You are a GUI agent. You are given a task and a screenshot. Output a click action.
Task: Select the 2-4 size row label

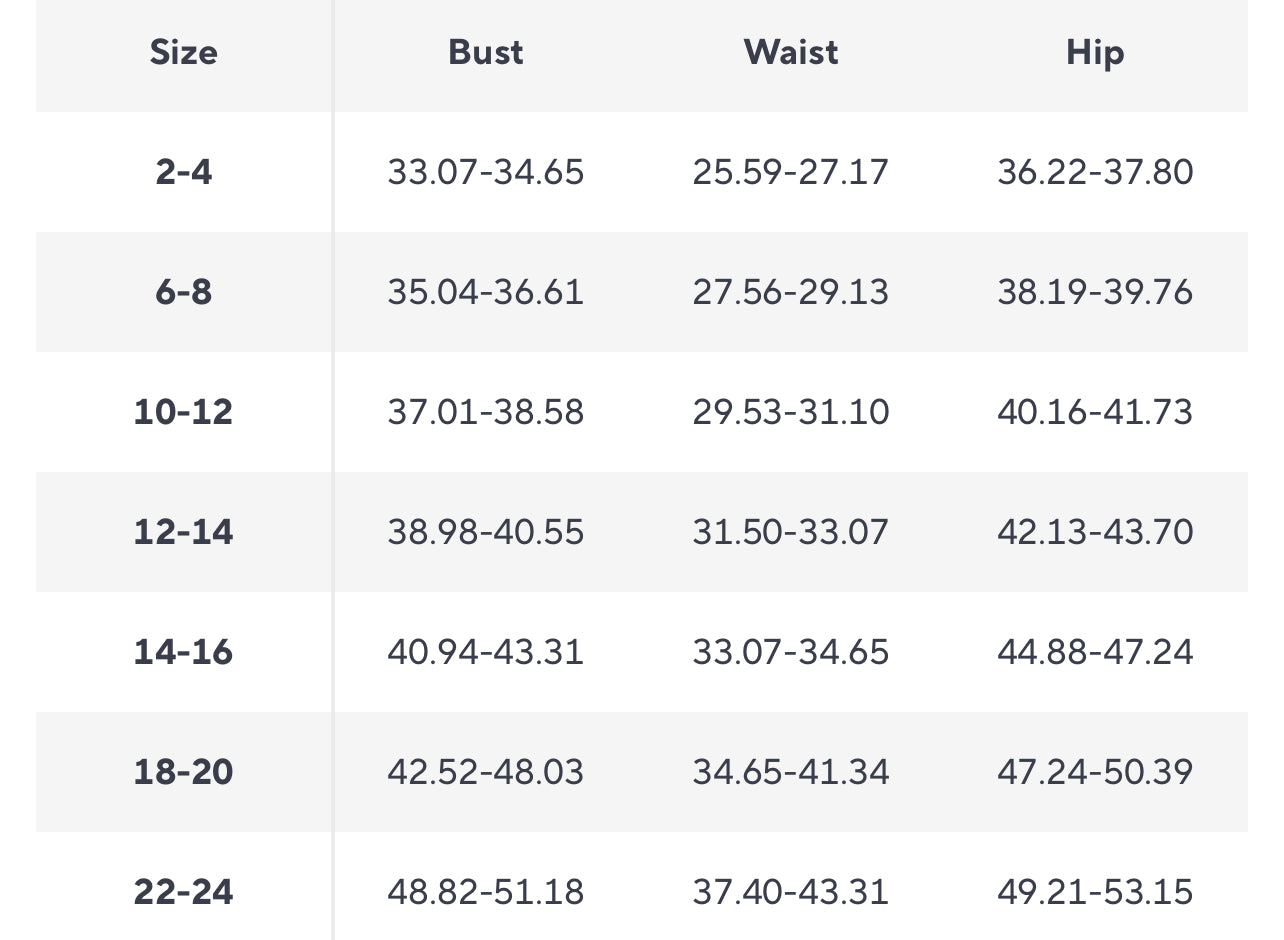(183, 172)
